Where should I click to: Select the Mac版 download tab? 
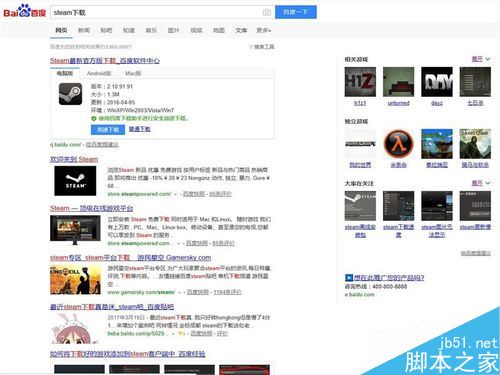(x=133, y=73)
